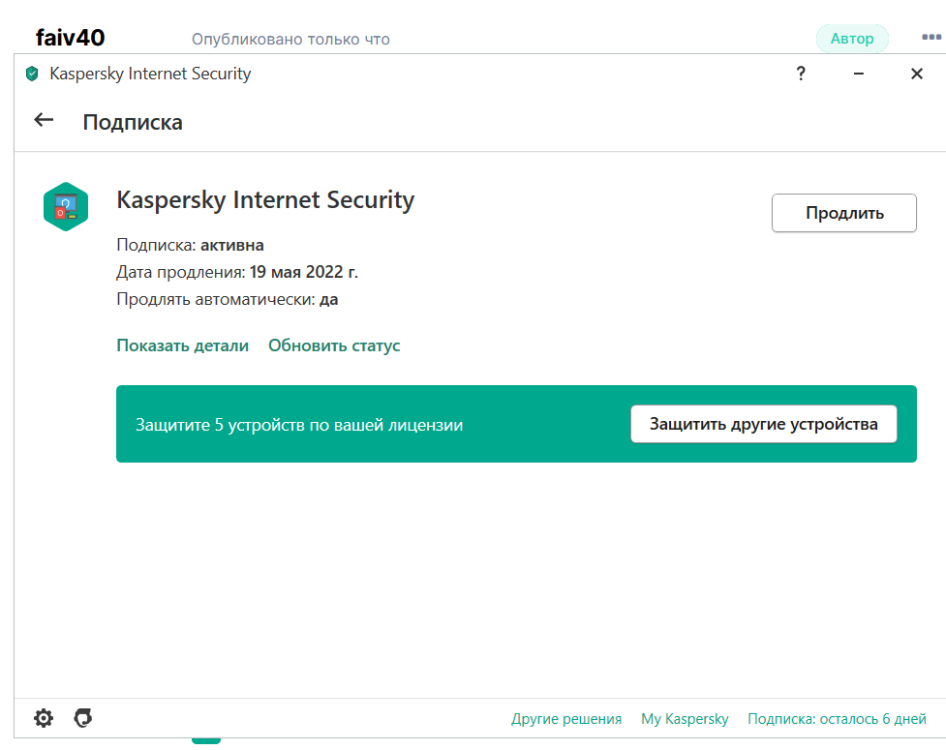This screenshot has width=946, height=750.
Task: Open Settings with the gear icon
Action: pos(44,718)
